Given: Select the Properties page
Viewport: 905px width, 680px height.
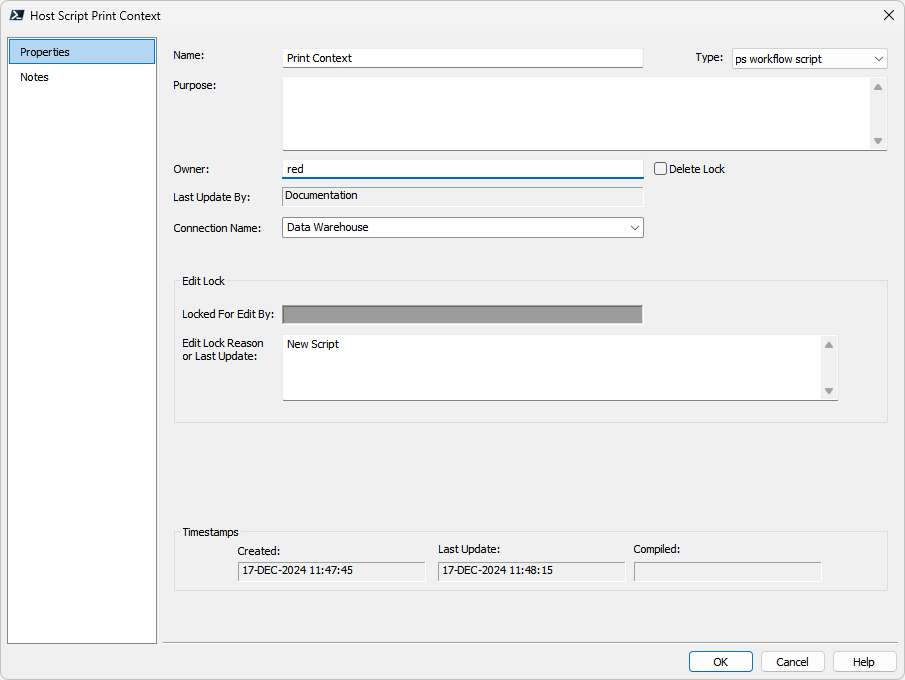Looking at the screenshot, I should 81,52.
